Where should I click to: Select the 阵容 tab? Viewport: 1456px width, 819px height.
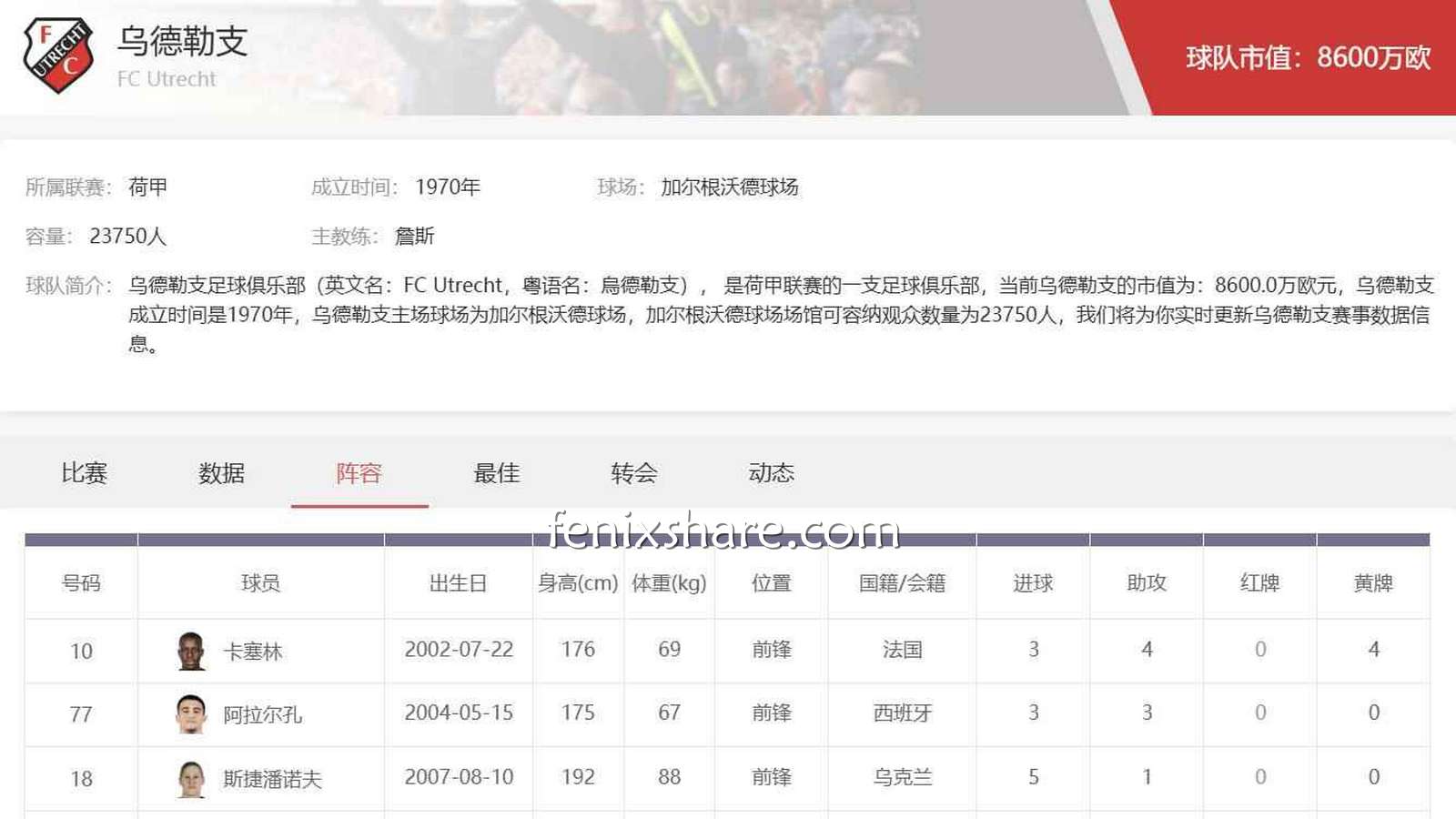point(359,473)
